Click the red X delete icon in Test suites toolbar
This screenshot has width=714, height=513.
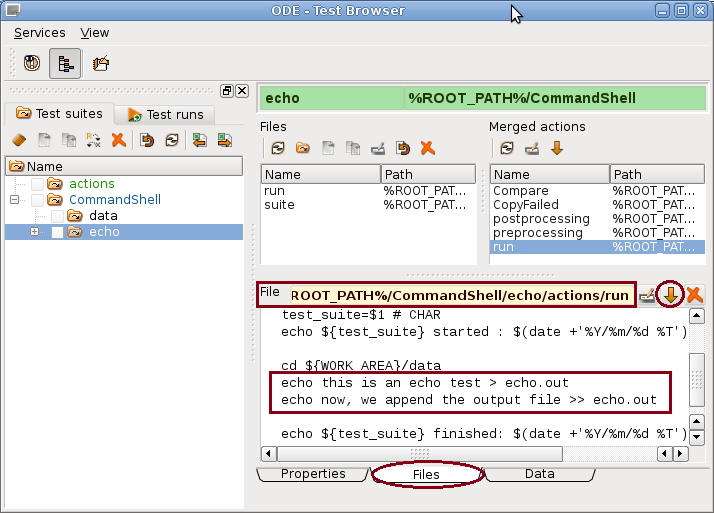point(118,140)
